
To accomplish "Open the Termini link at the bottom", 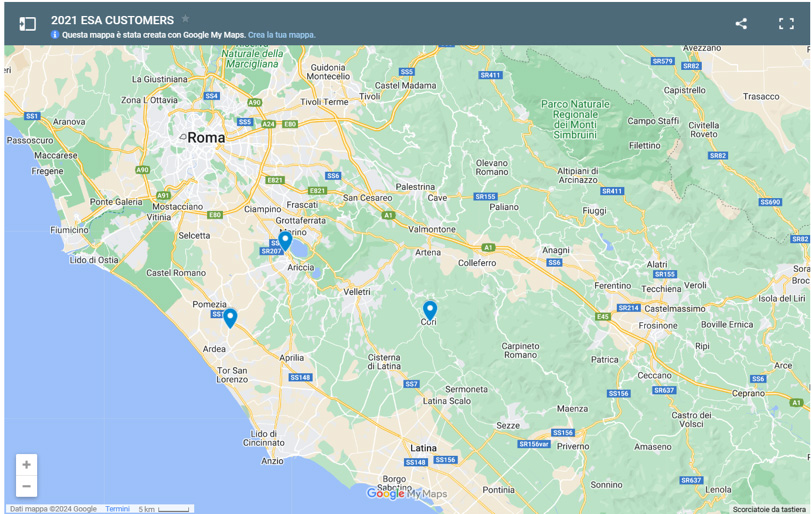I will [x=117, y=509].
